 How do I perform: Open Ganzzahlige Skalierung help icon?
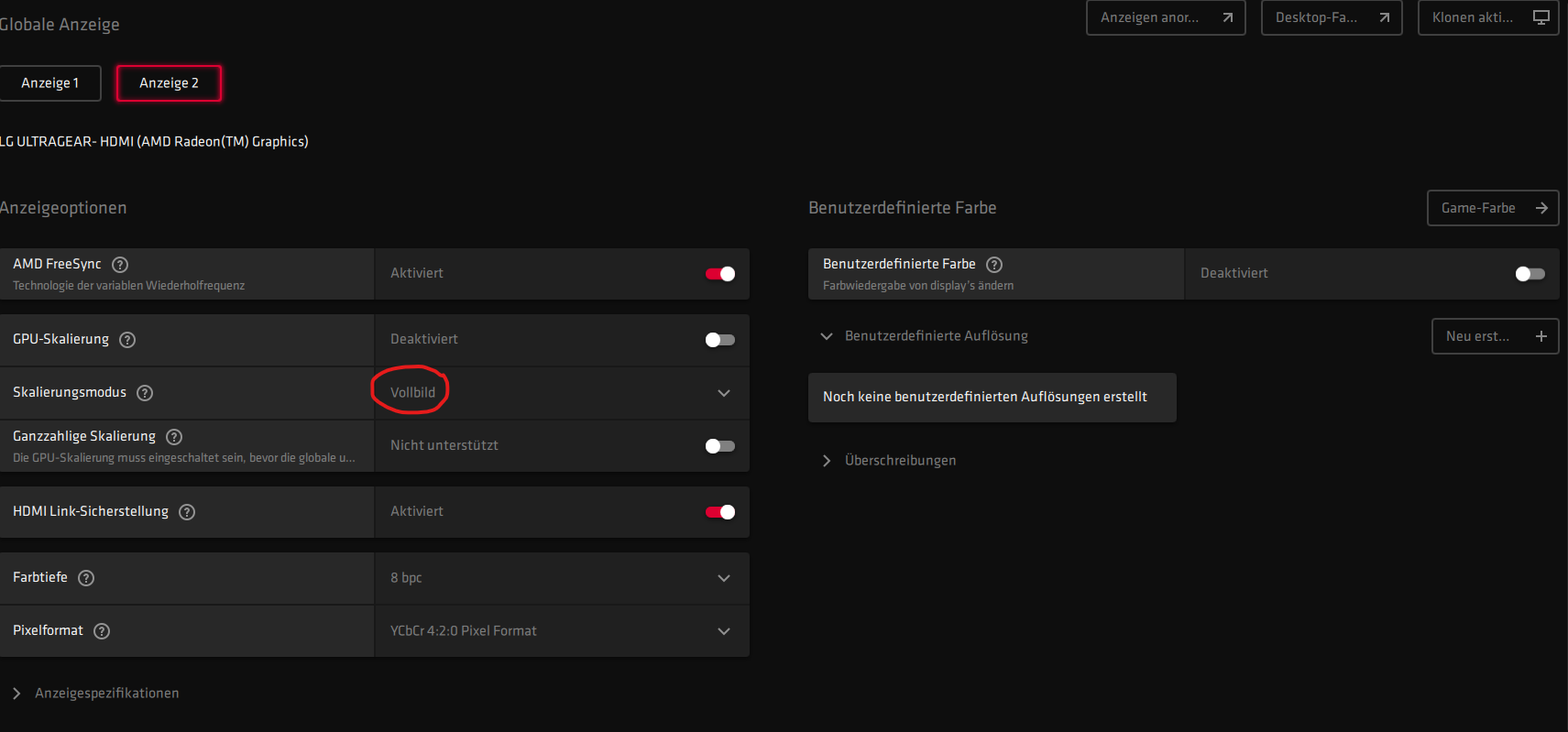click(174, 437)
